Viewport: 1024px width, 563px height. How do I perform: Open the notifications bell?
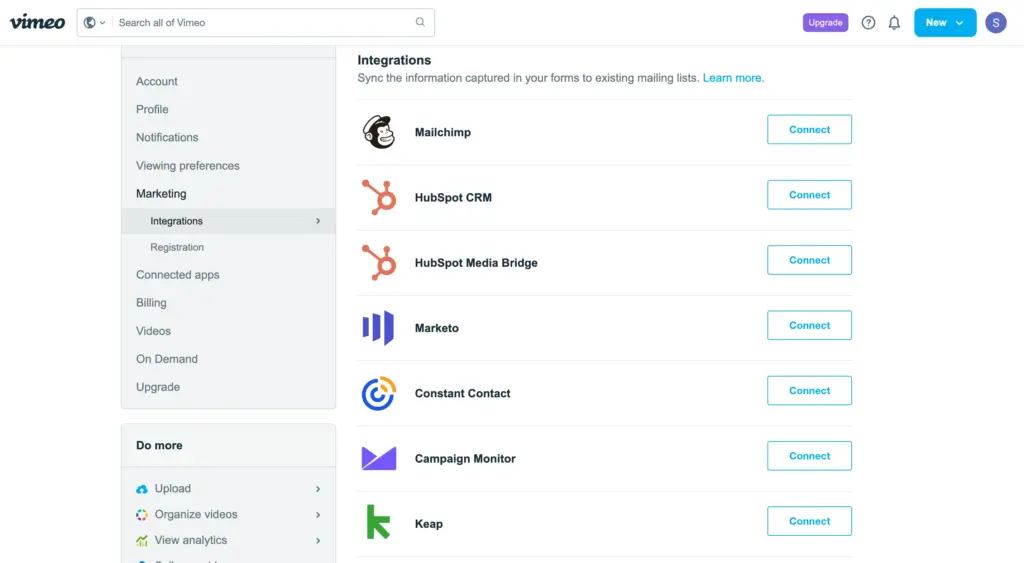point(894,23)
